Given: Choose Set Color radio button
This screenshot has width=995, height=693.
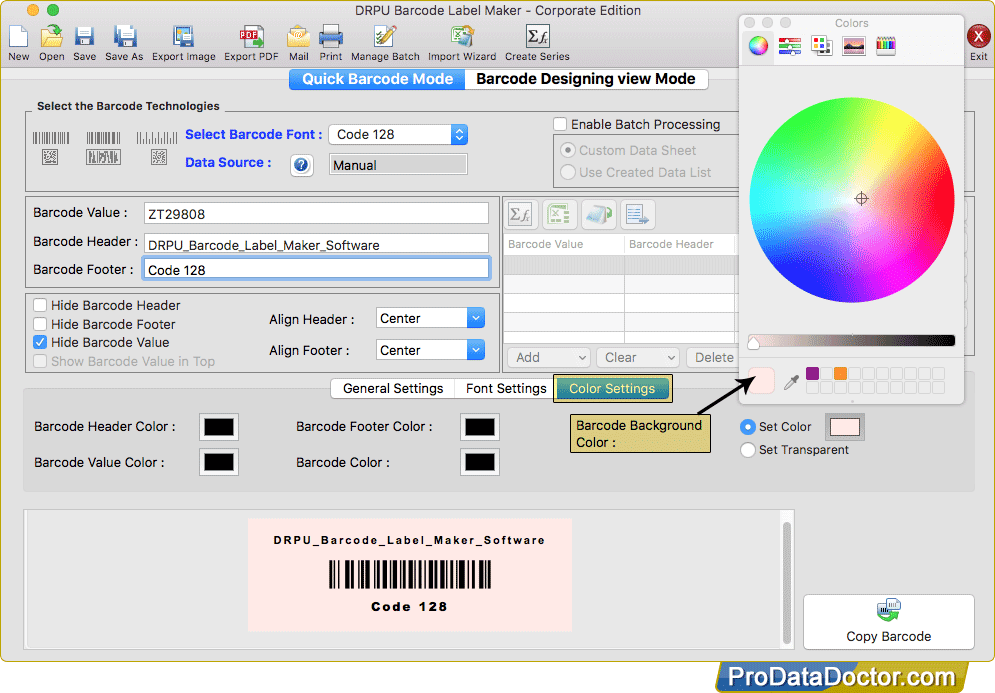Looking at the screenshot, I should (x=748, y=427).
